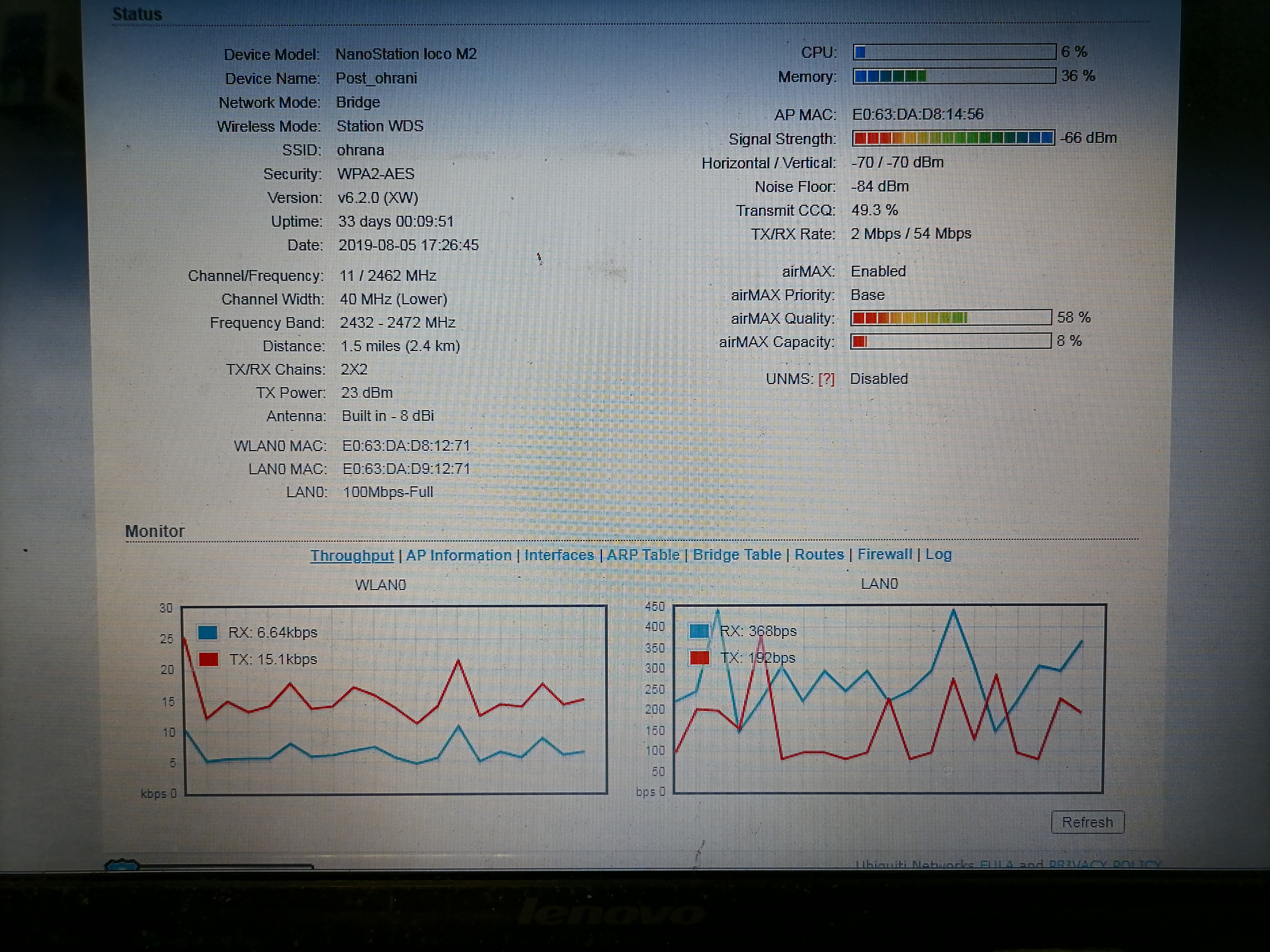Click LAN0 legend text 'TX: 192bps'
The height and width of the screenshot is (952, 1270).
[x=758, y=658]
